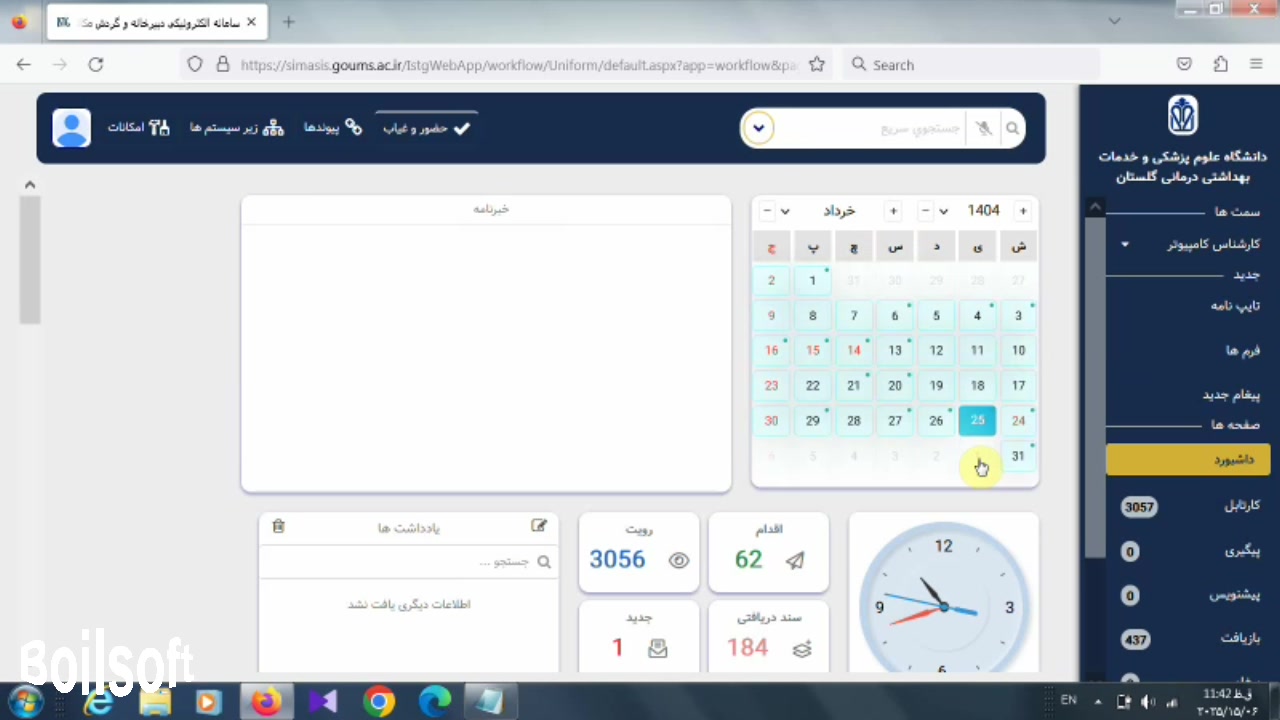The width and height of the screenshot is (1280, 720).
Task: Go to next month after خرداد
Action: pos(893,211)
